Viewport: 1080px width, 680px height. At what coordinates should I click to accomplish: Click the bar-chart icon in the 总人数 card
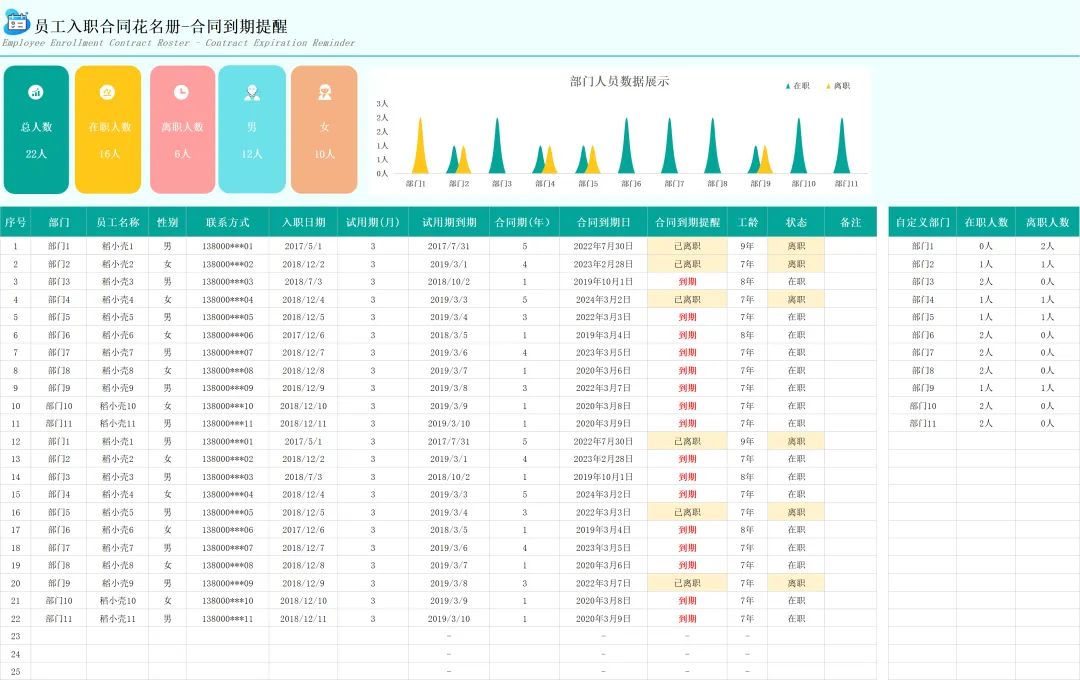click(x=36, y=92)
